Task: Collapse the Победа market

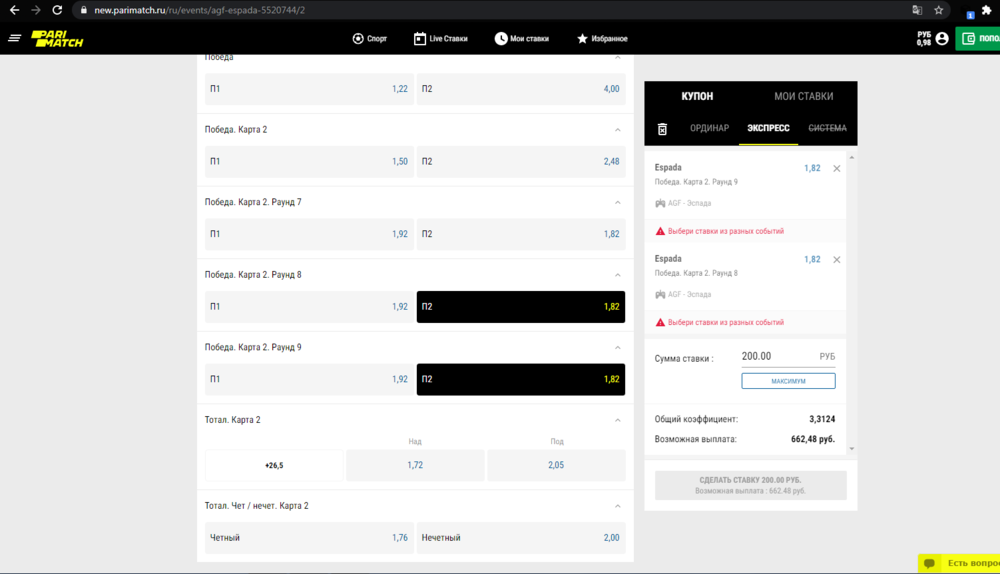Action: pyautogui.click(x=617, y=57)
